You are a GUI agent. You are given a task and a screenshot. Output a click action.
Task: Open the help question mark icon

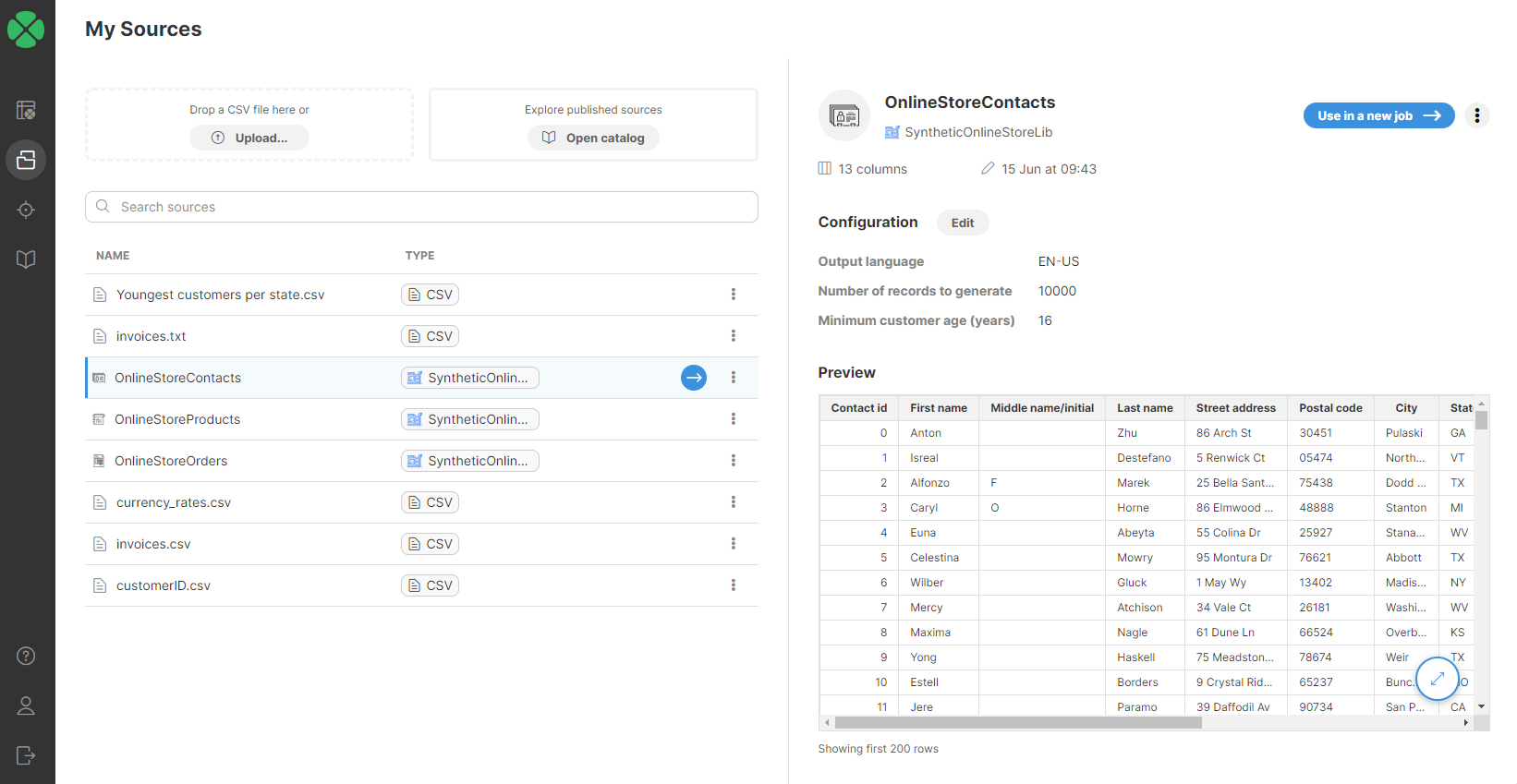[x=26, y=656]
